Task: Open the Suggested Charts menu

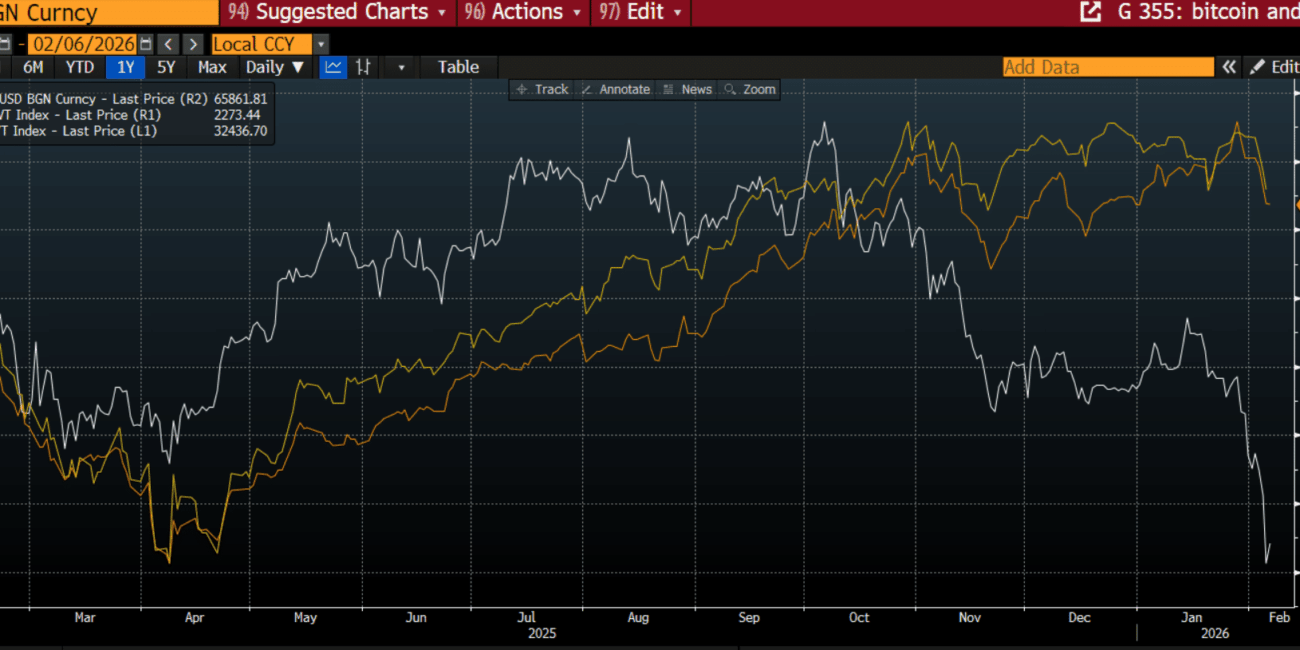Action: [340, 12]
